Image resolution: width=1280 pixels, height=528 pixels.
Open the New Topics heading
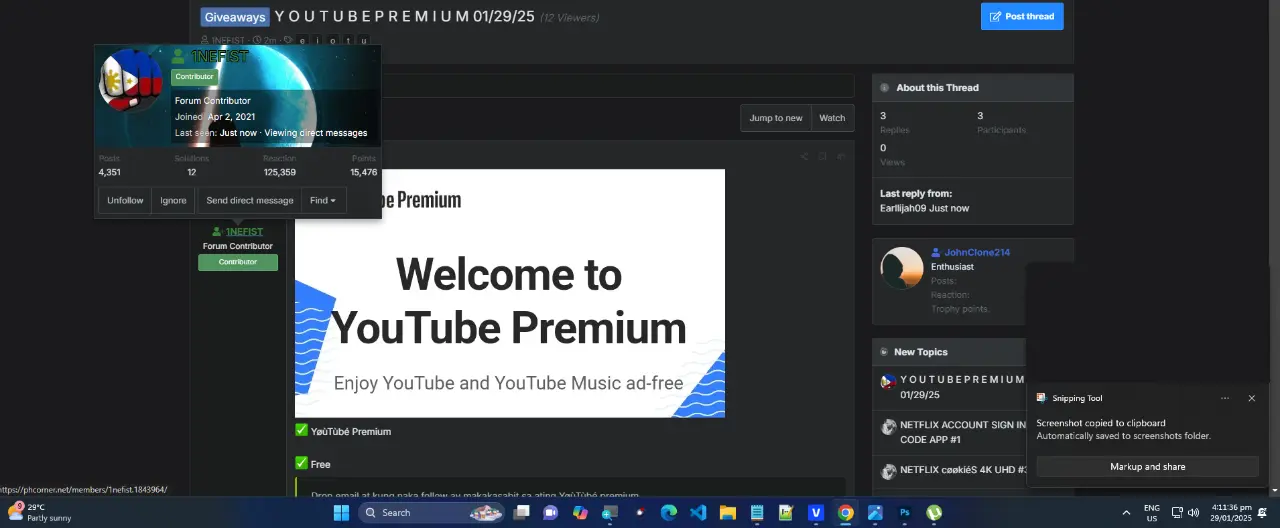pos(920,352)
